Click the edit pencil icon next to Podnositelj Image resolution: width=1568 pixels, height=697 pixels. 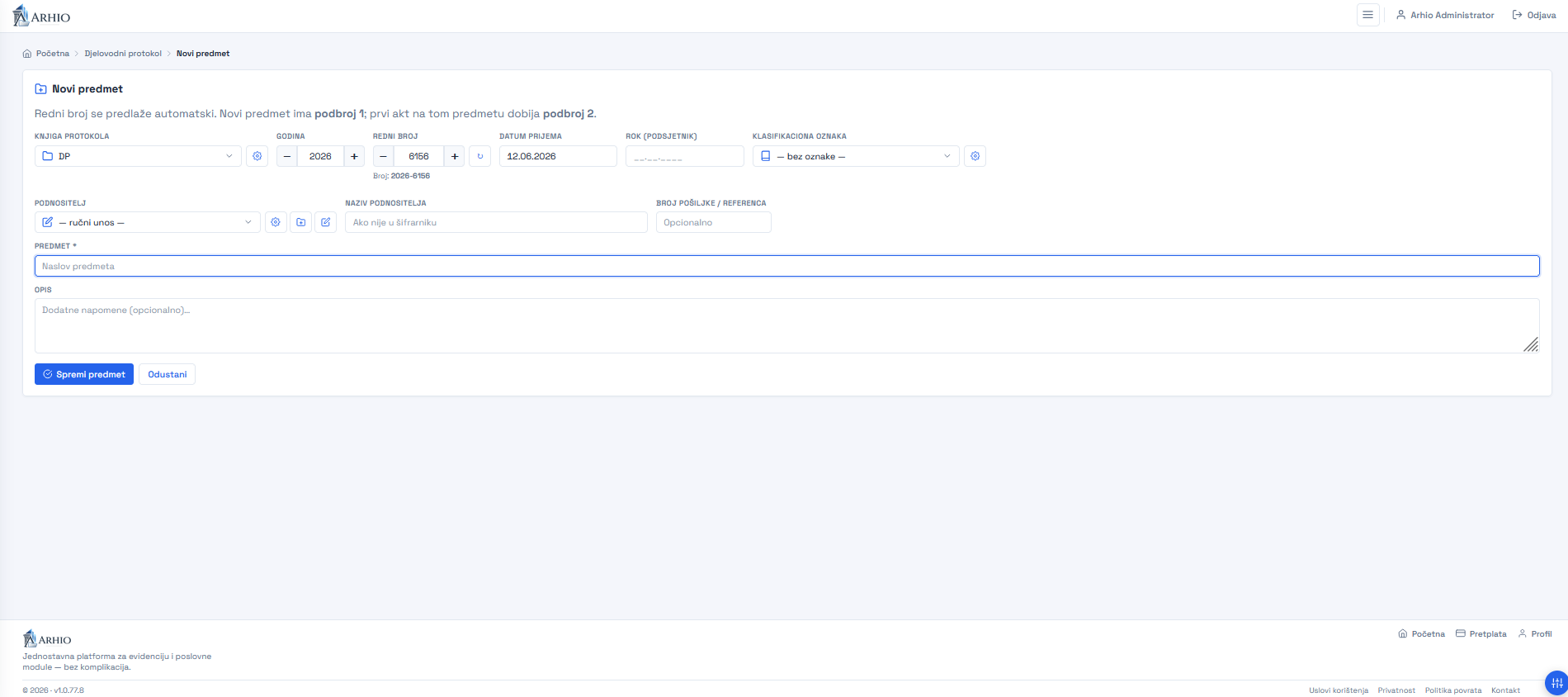326,222
